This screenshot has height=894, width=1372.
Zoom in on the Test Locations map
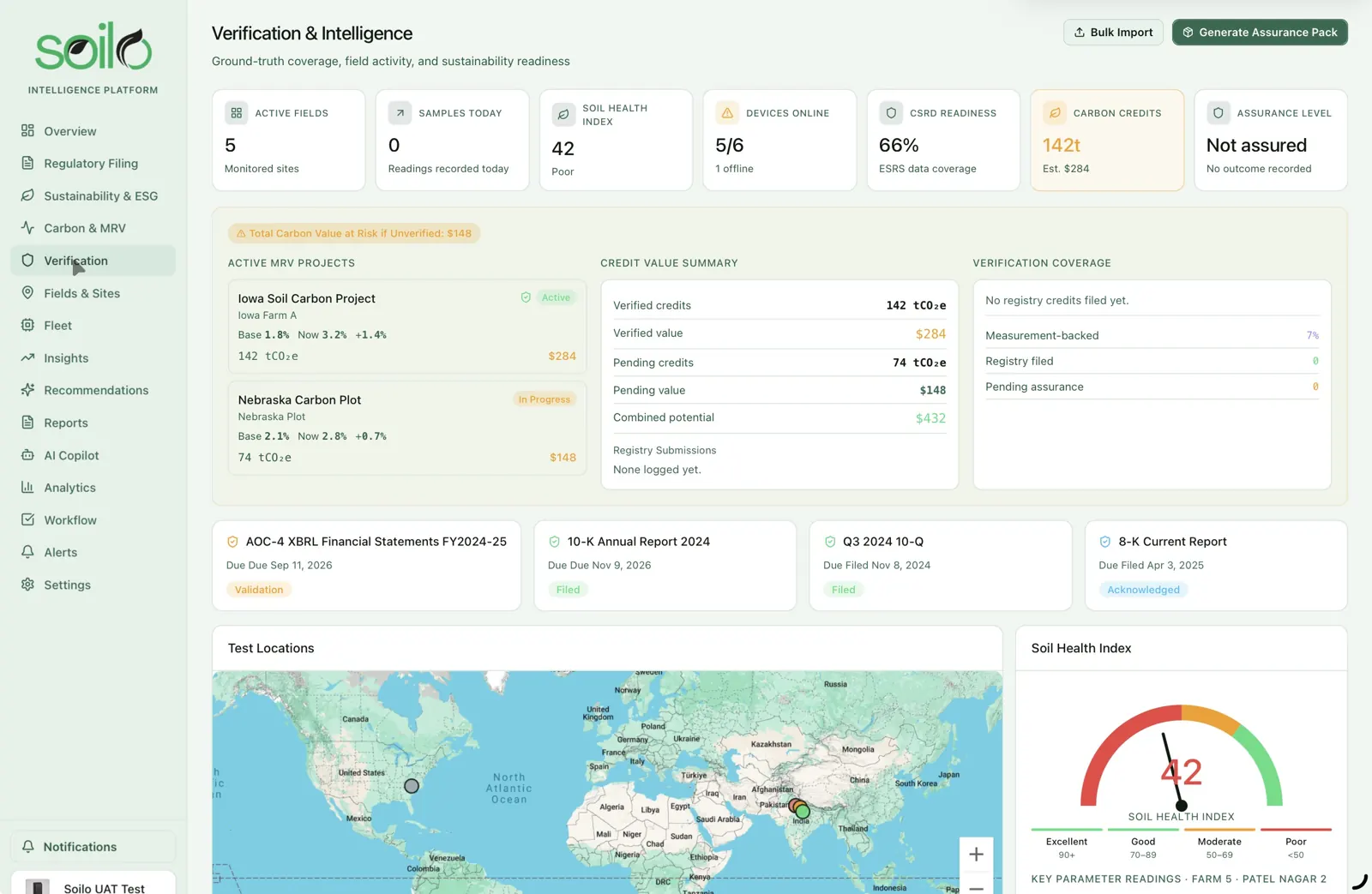click(x=976, y=855)
